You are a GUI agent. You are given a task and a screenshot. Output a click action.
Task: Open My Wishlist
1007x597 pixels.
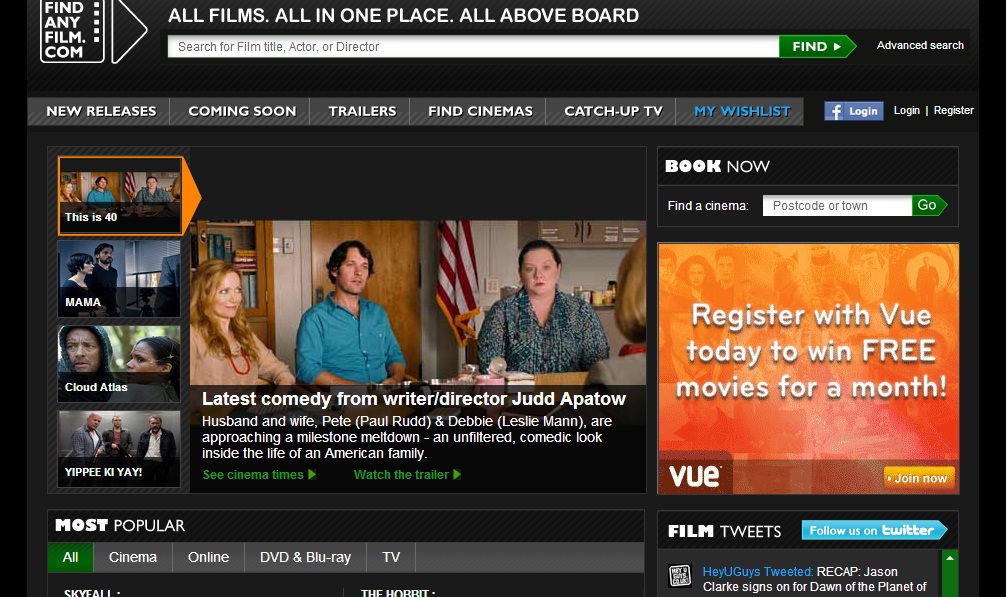[x=742, y=111]
